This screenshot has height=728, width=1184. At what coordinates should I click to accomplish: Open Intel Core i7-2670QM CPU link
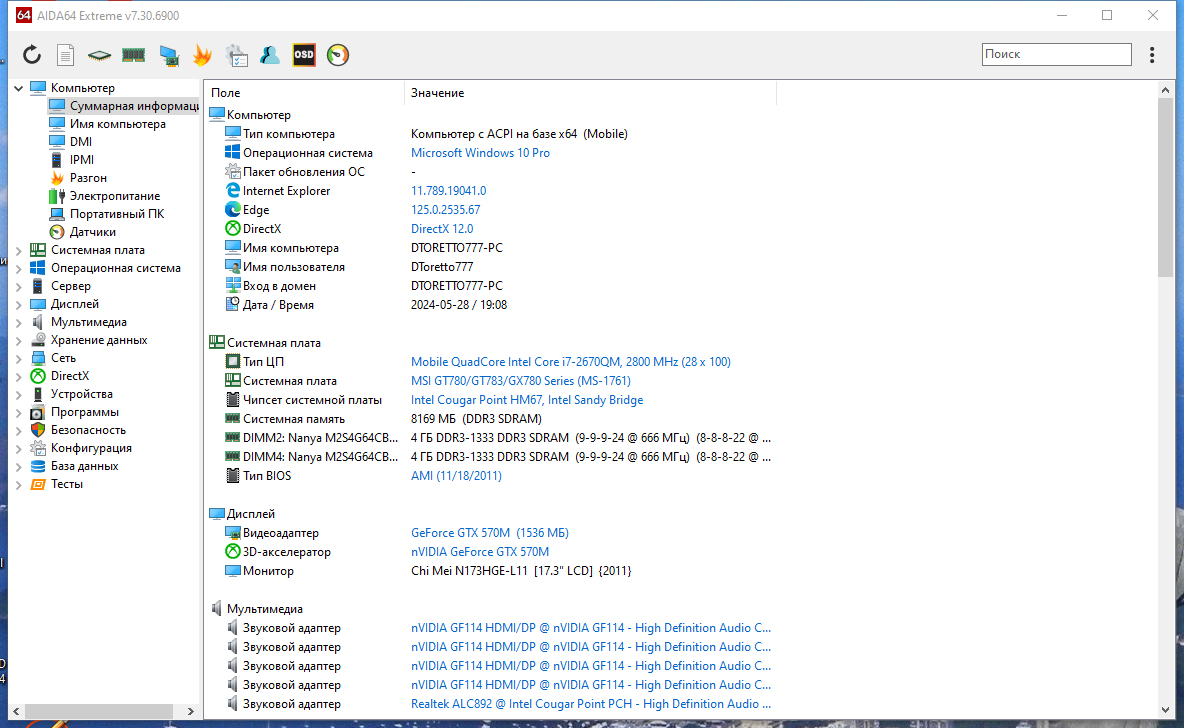click(571, 362)
